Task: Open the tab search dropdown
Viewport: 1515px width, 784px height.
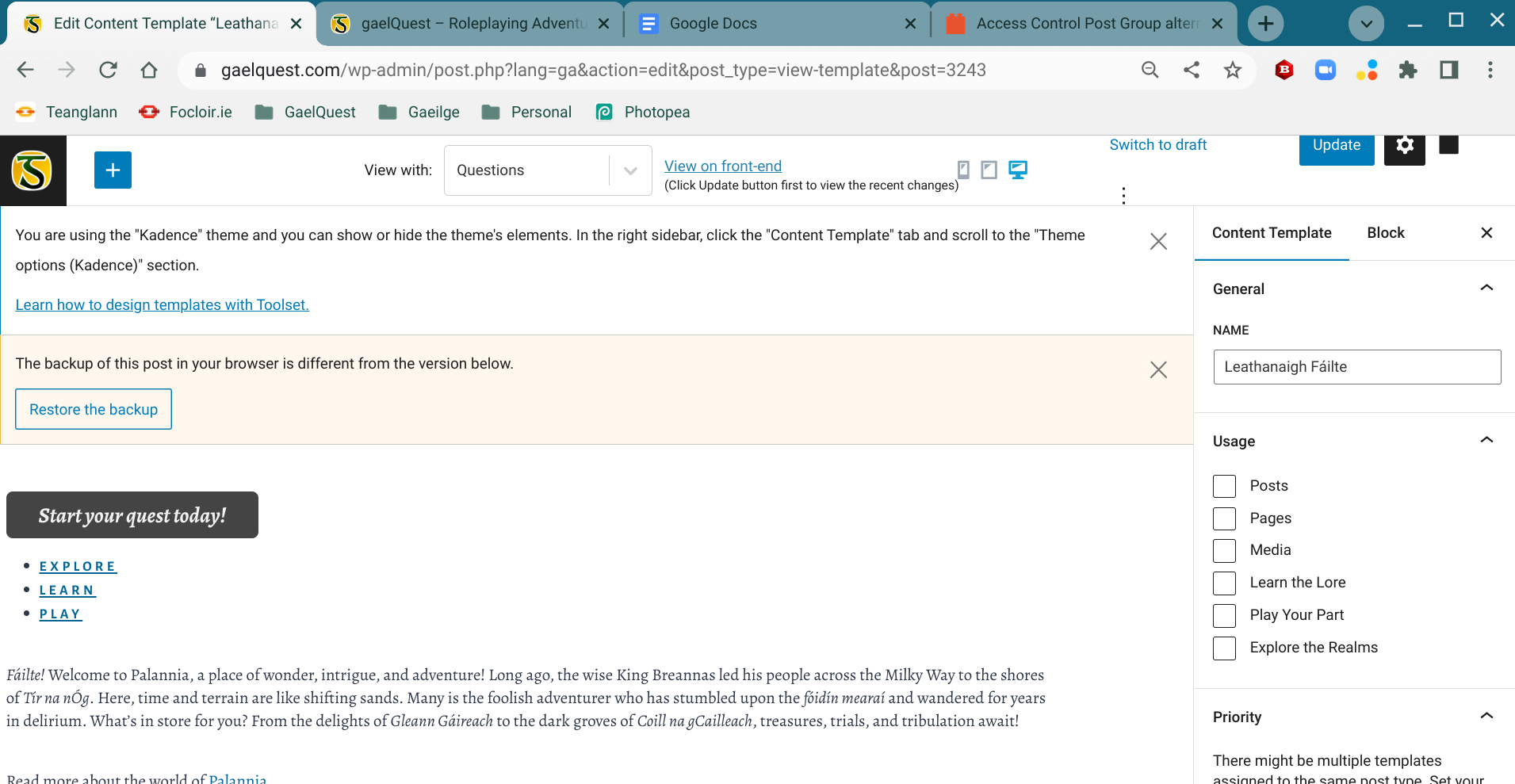Action: click(1366, 24)
